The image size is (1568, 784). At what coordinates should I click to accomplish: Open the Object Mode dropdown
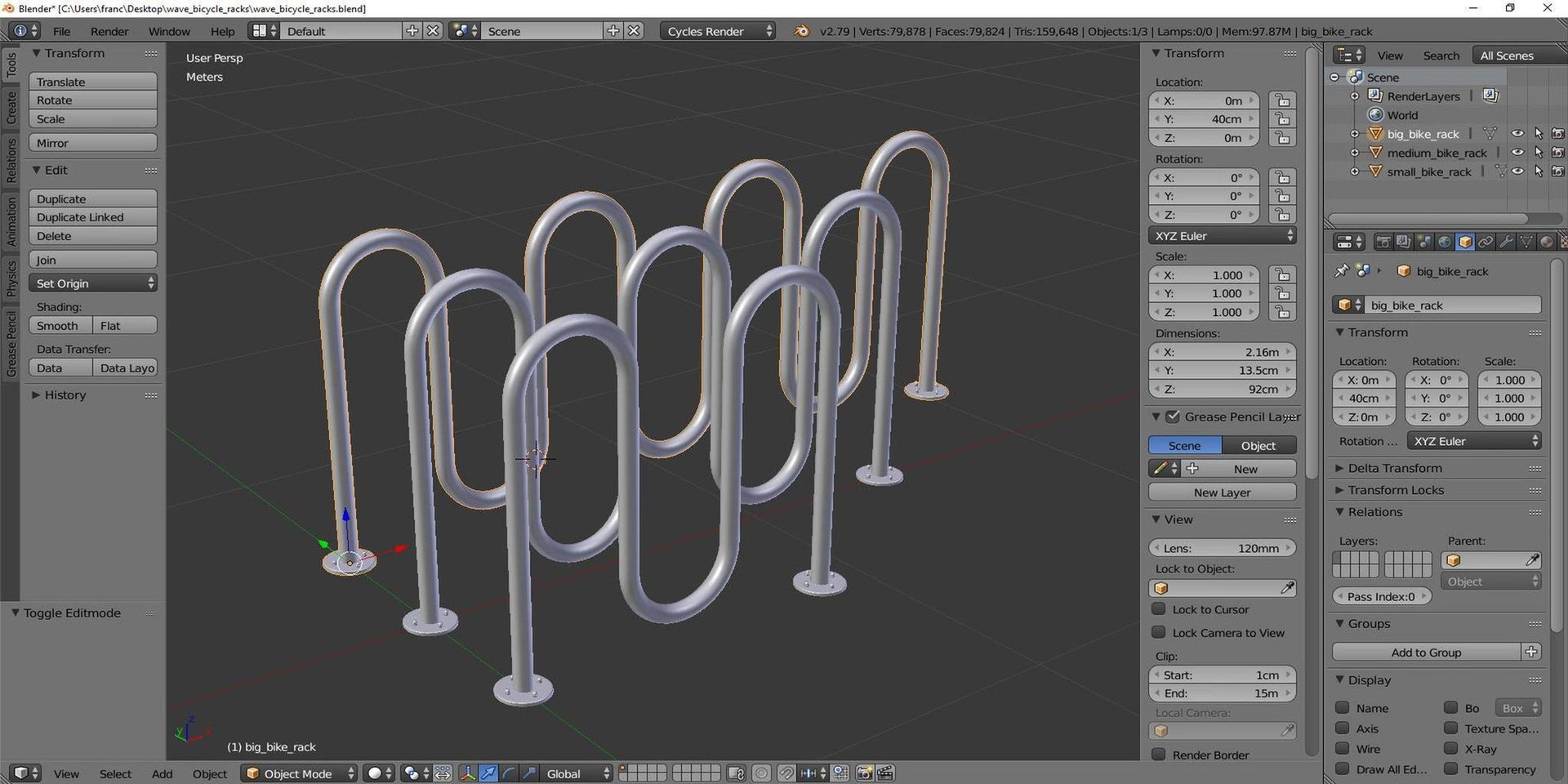[300, 773]
